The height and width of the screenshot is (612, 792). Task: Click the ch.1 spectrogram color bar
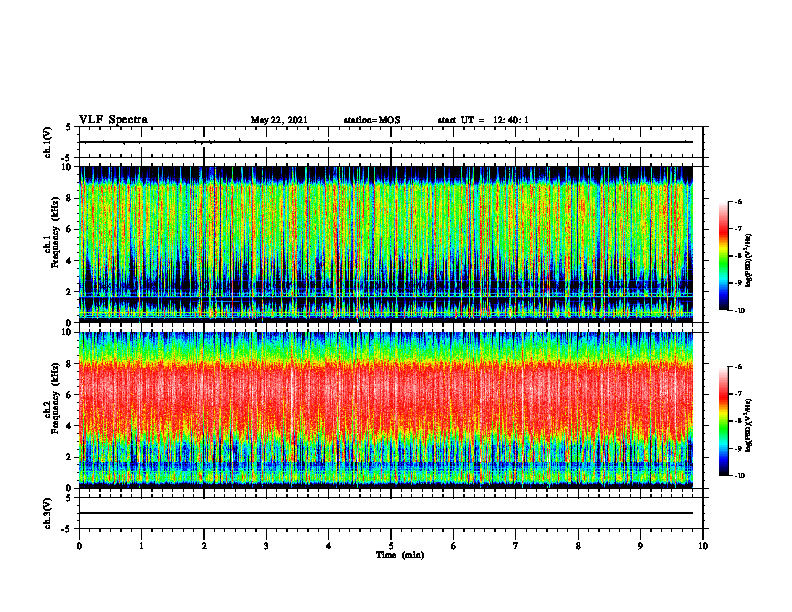click(723, 256)
